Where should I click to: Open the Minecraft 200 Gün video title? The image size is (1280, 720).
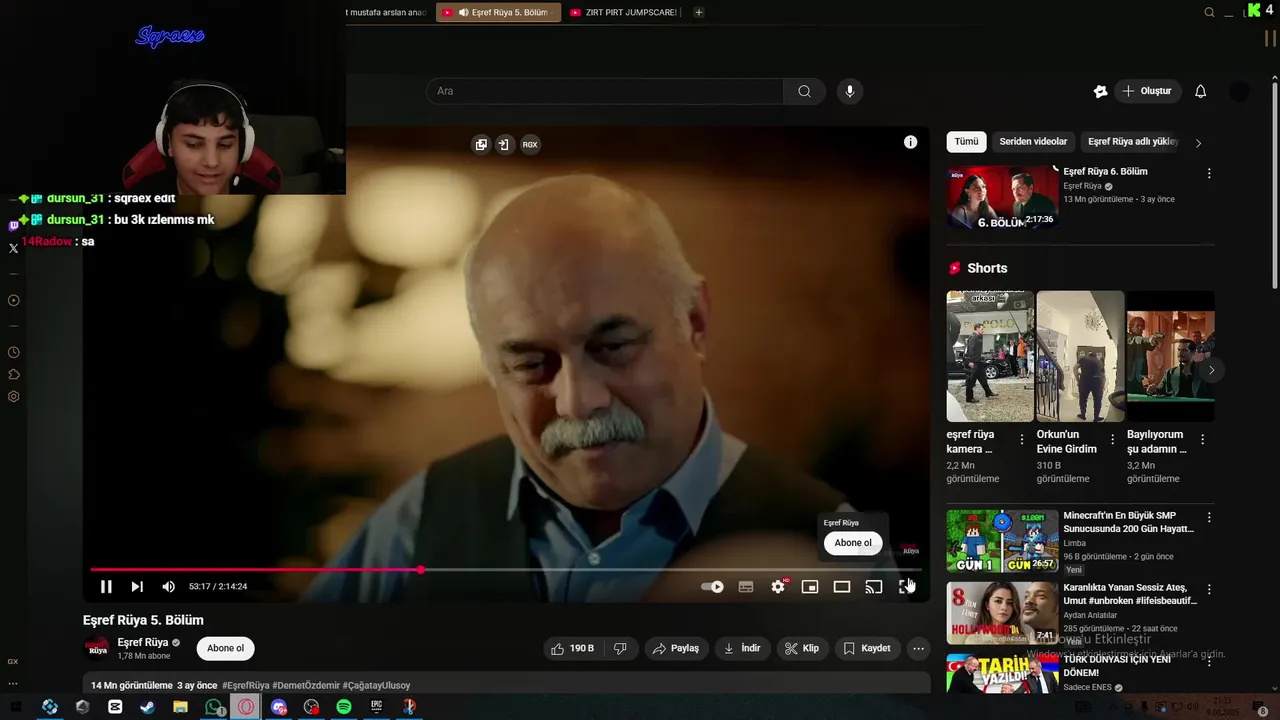tap(1129, 522)
